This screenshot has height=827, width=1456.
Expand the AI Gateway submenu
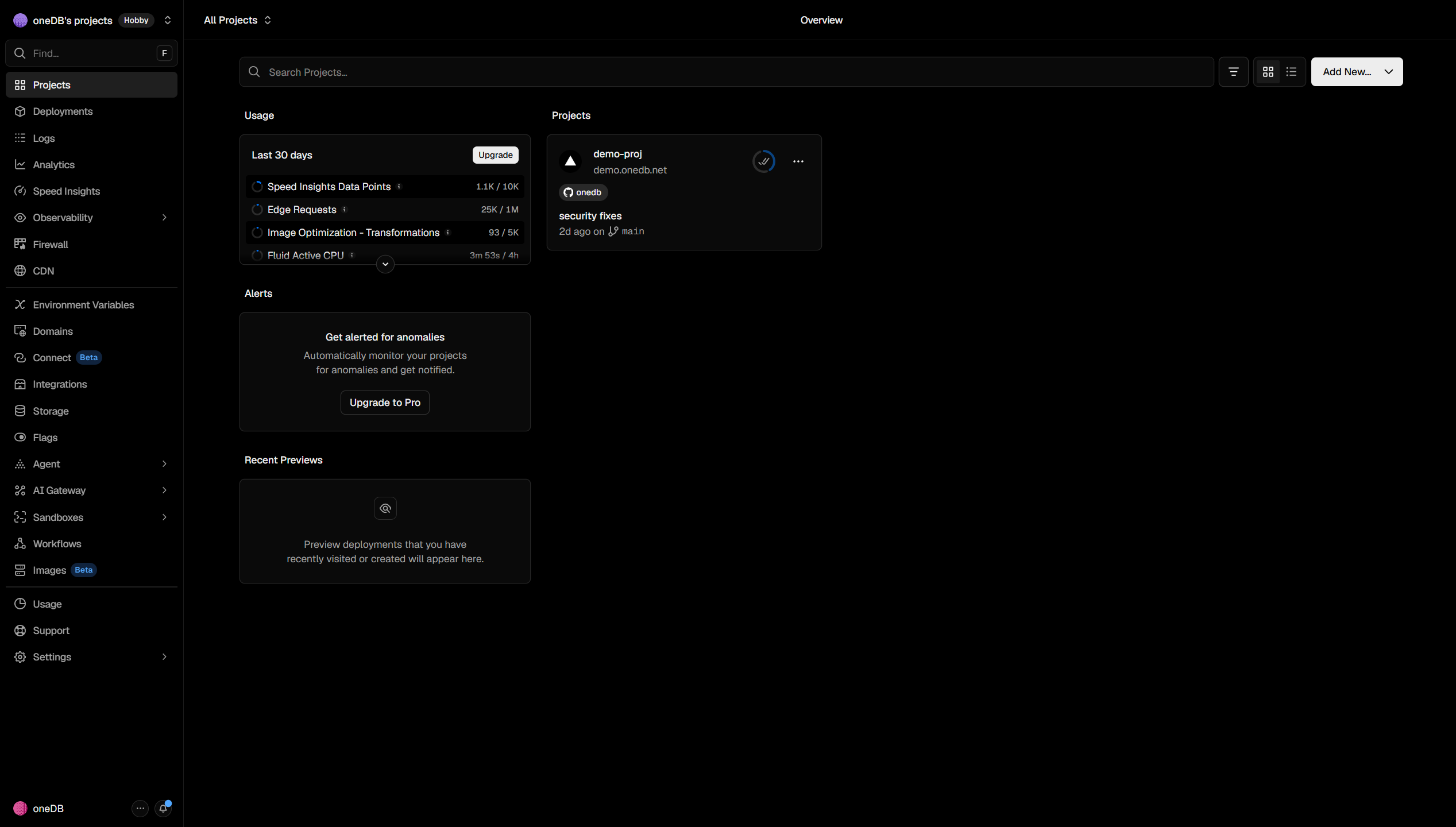click(x=164, y=490)
